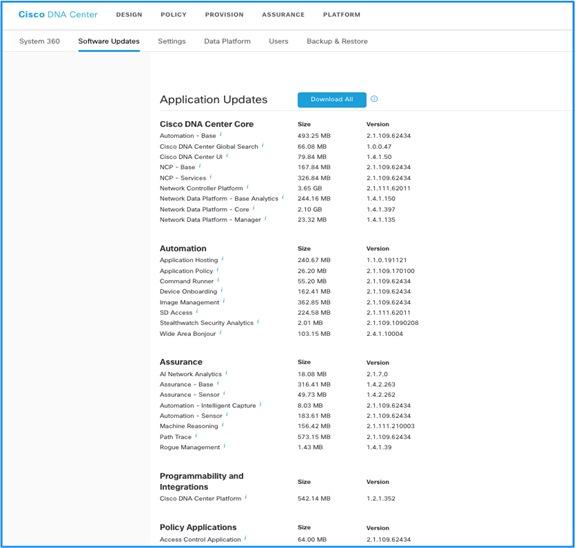Click the info icon next to Download All
This screenshot has height=548, width=576.
click(374, 99)
